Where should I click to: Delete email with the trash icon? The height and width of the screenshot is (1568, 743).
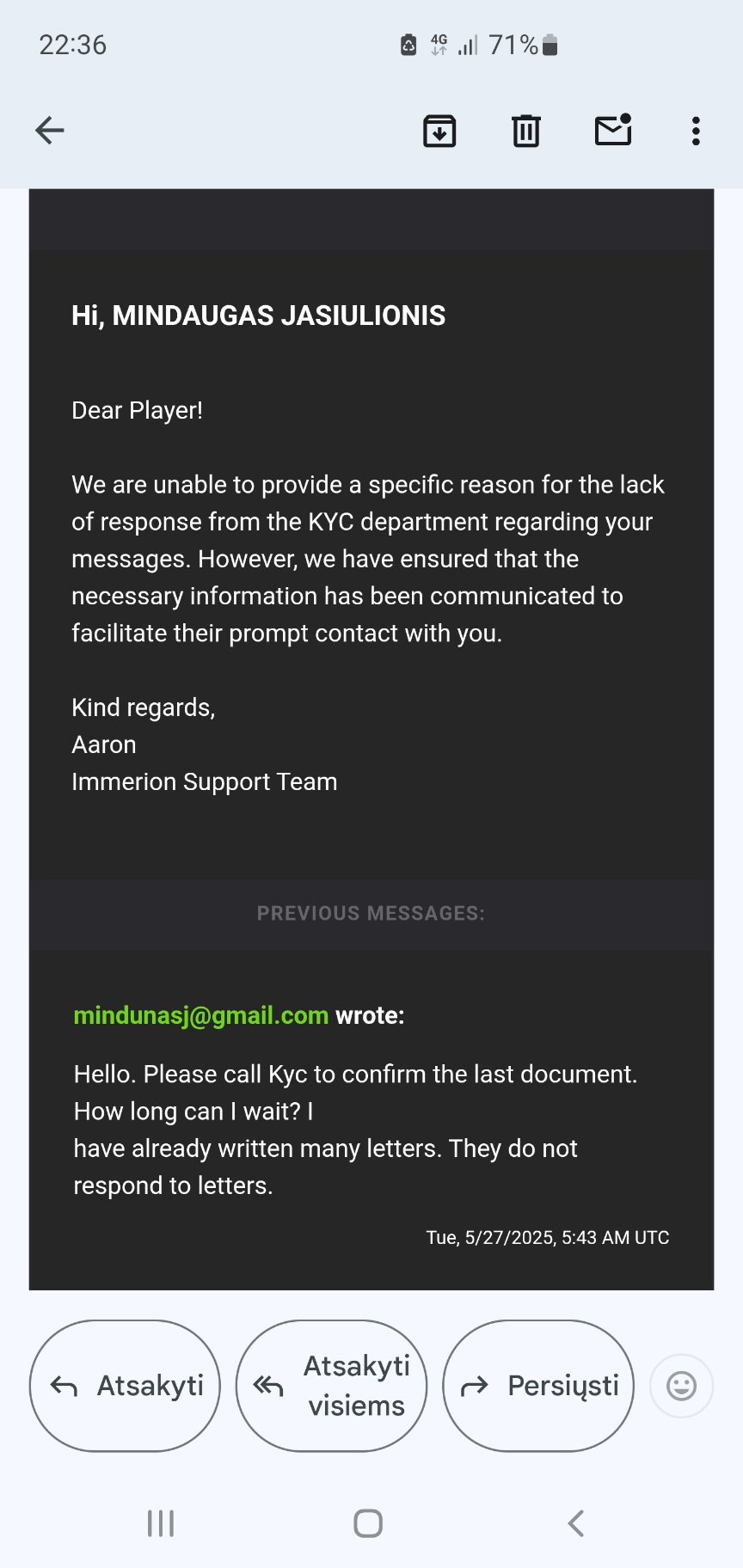[526, 131]
